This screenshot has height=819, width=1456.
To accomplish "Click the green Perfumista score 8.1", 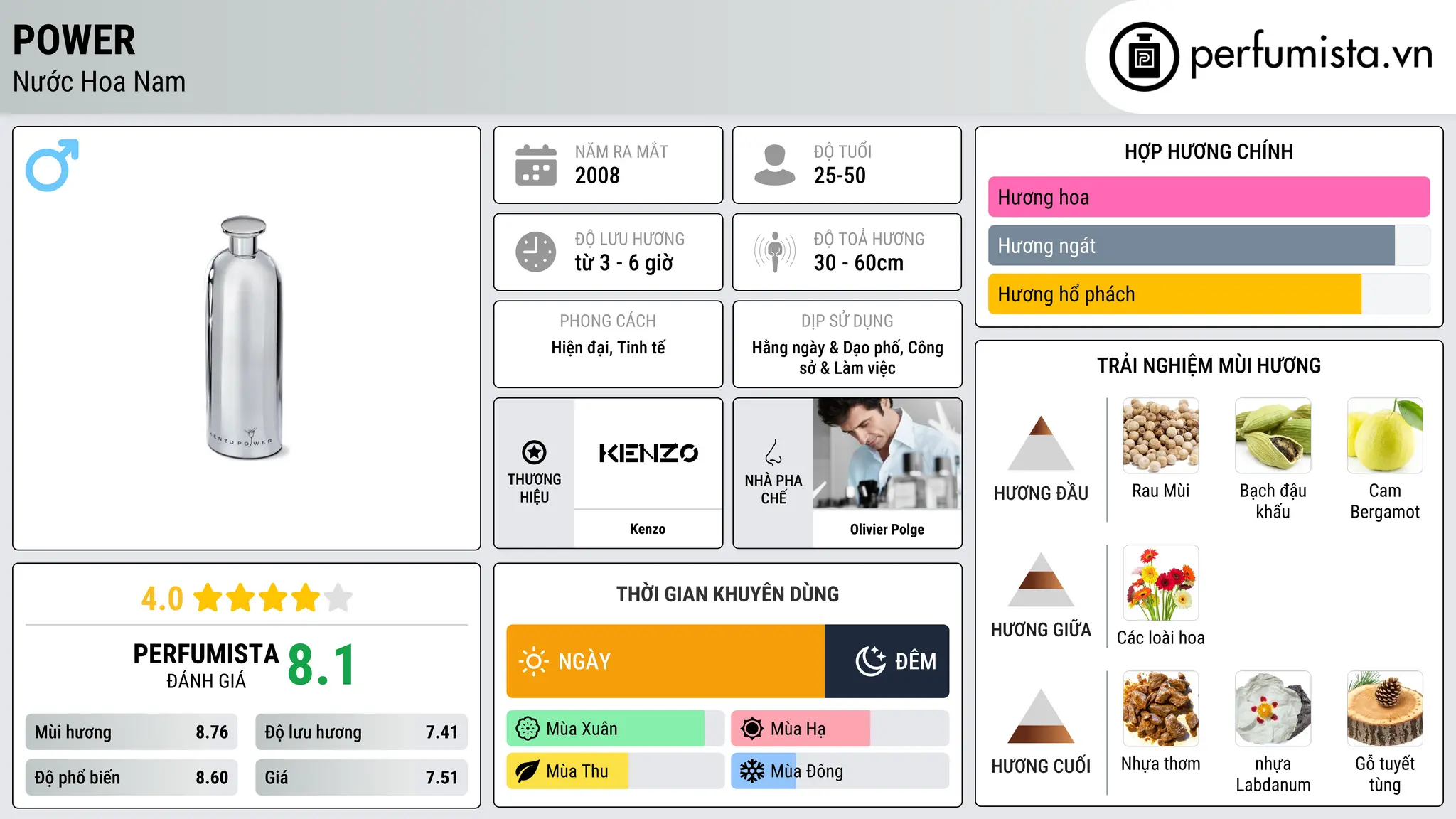I will pos(322,665).
